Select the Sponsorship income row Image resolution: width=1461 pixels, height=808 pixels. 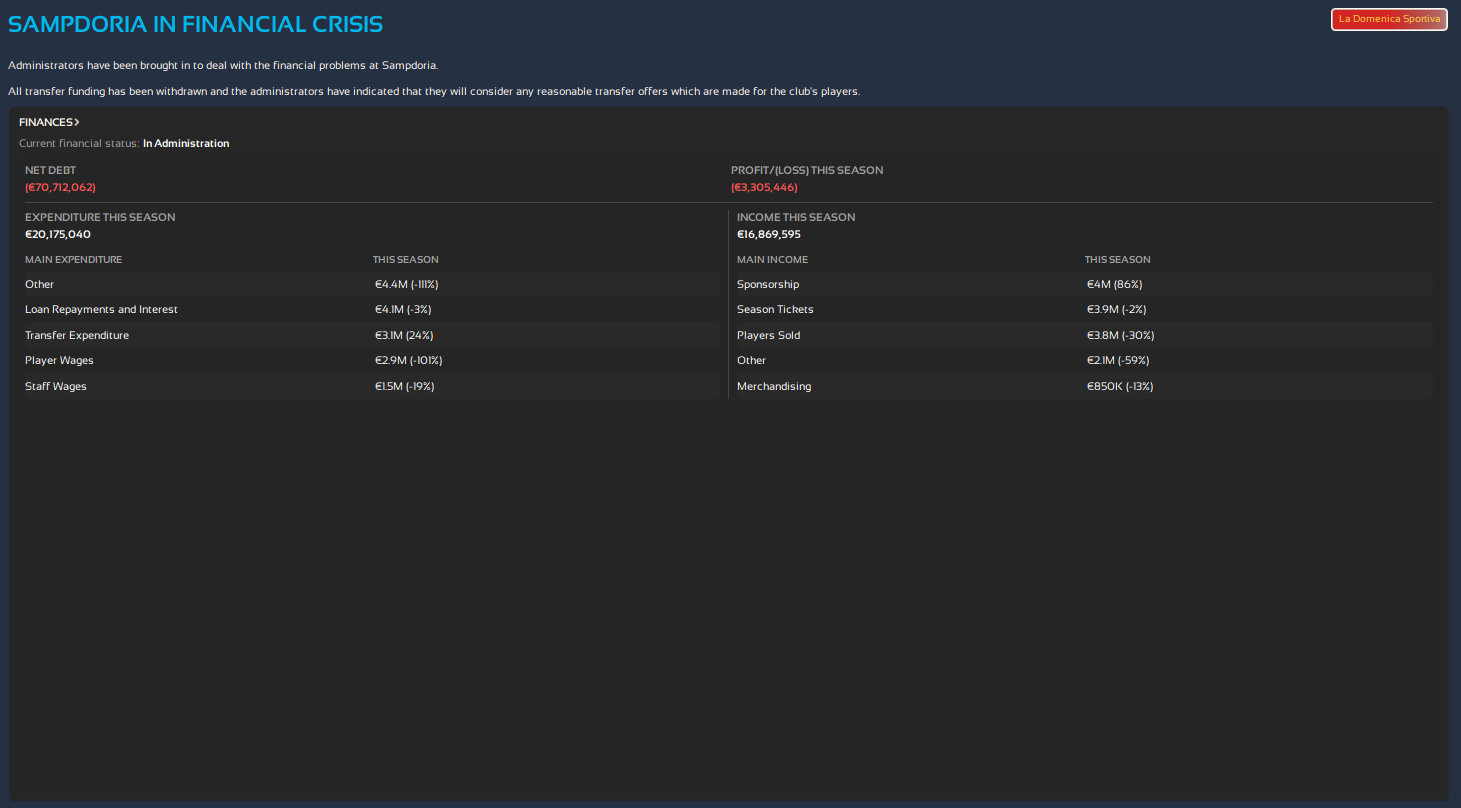[1084, 285]
